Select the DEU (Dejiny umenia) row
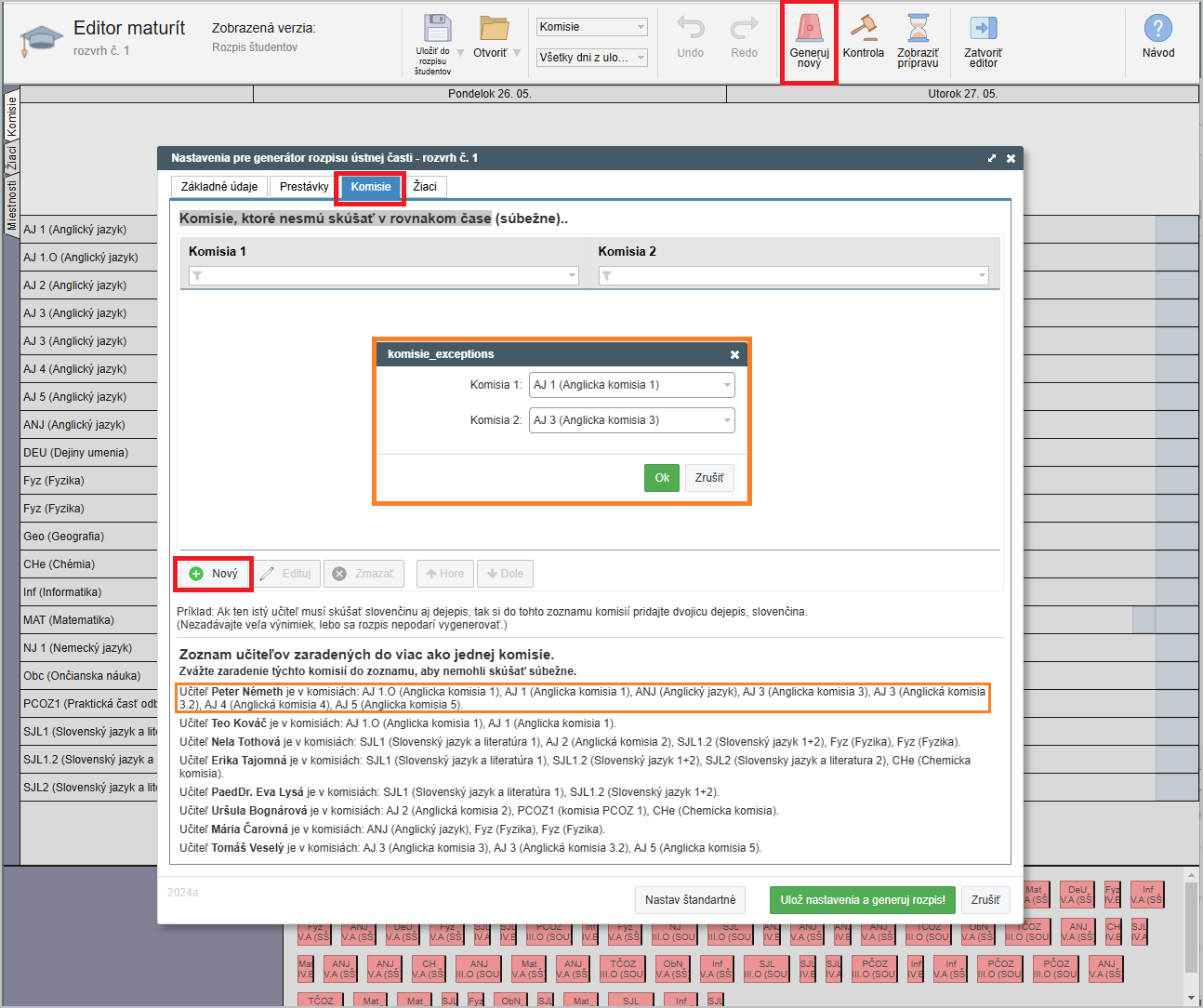The height and width of the screenshot is (1008, 1203). [88, 453]
